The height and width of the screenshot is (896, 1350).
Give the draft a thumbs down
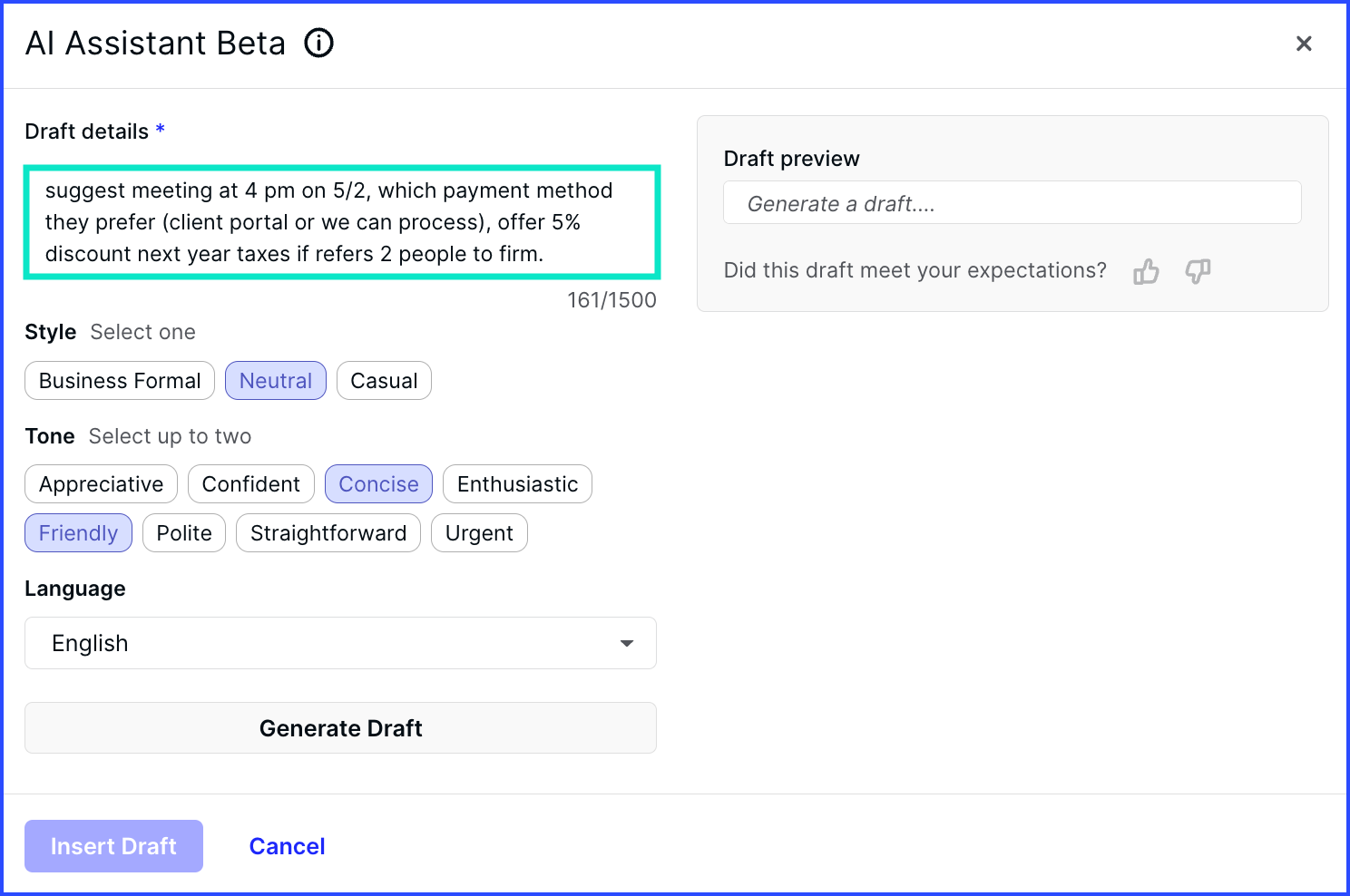point(1198,271)
